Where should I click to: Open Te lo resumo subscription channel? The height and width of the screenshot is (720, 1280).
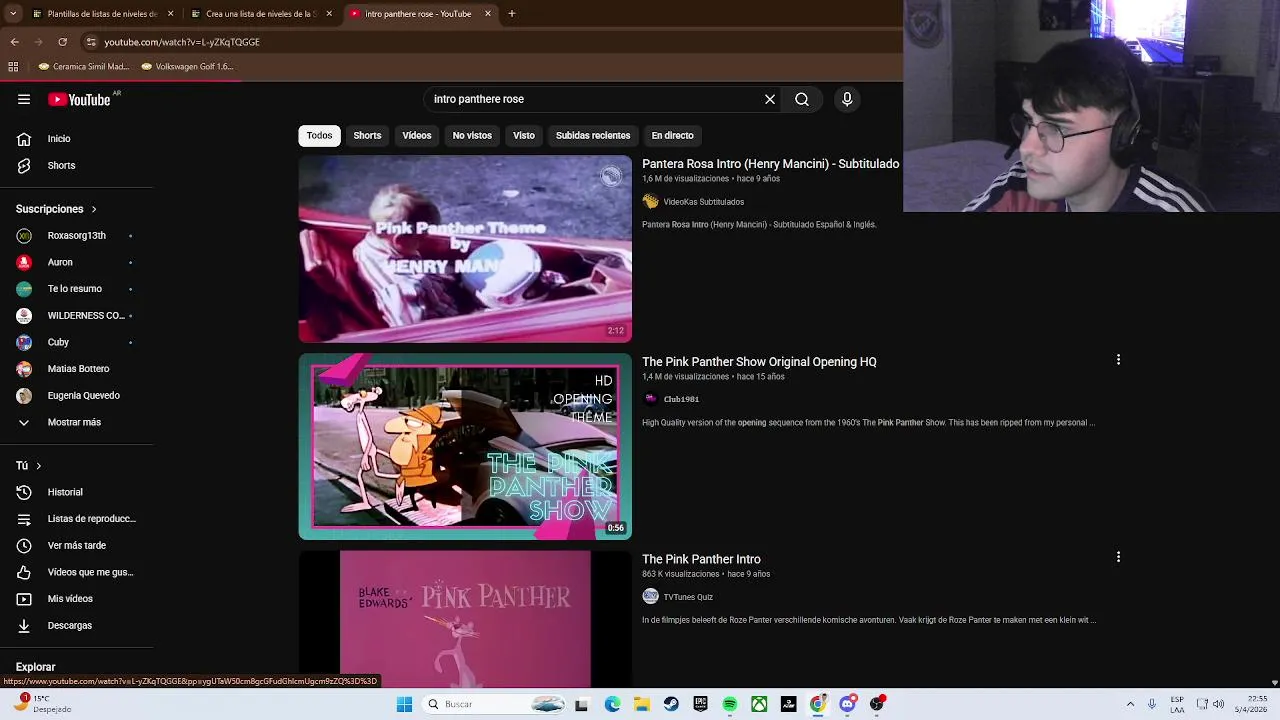pyautogui.click(x=76, y=289)
